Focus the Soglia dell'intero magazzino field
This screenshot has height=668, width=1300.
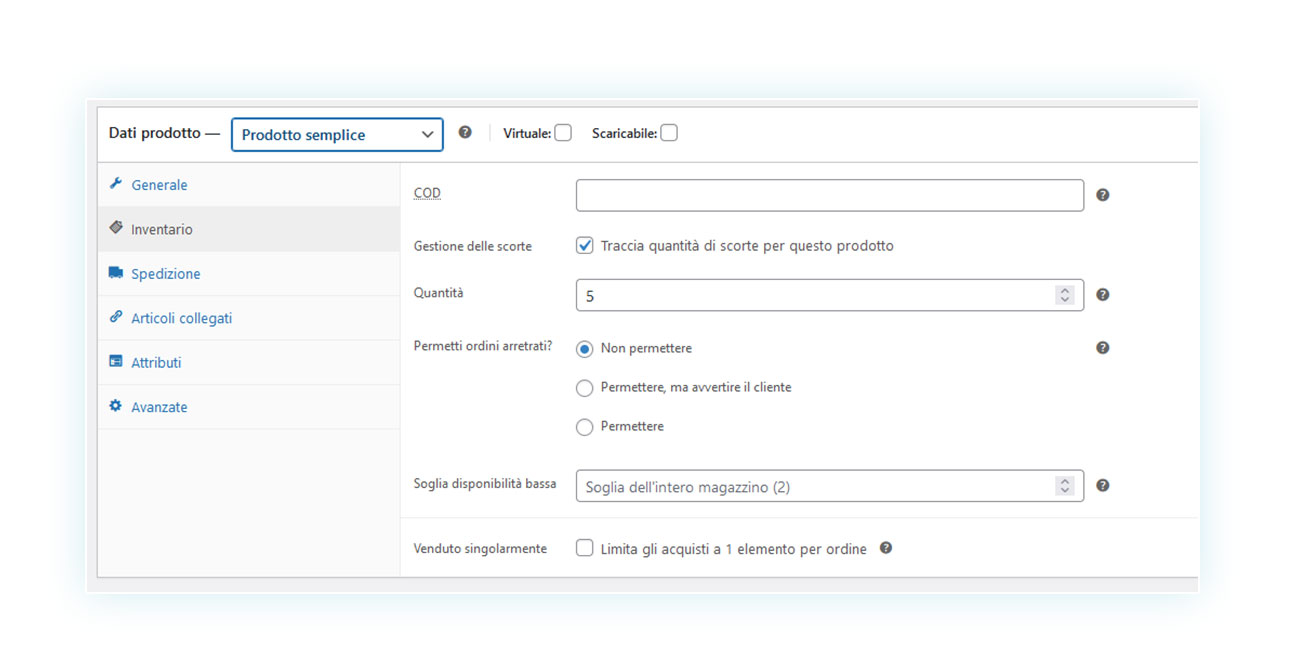pos(830,486)
